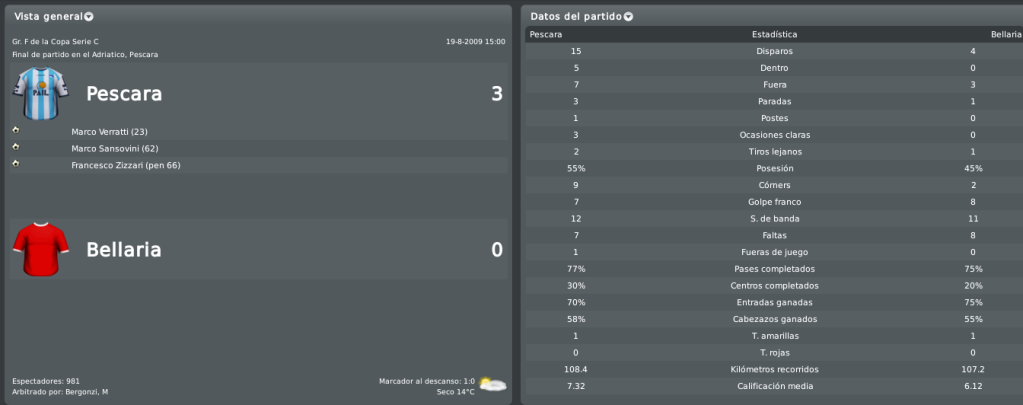Click the partly cloudy weather icon
Image resolution: width=1023 pixels, height=405 pixels.
click(x=493, y=385)
